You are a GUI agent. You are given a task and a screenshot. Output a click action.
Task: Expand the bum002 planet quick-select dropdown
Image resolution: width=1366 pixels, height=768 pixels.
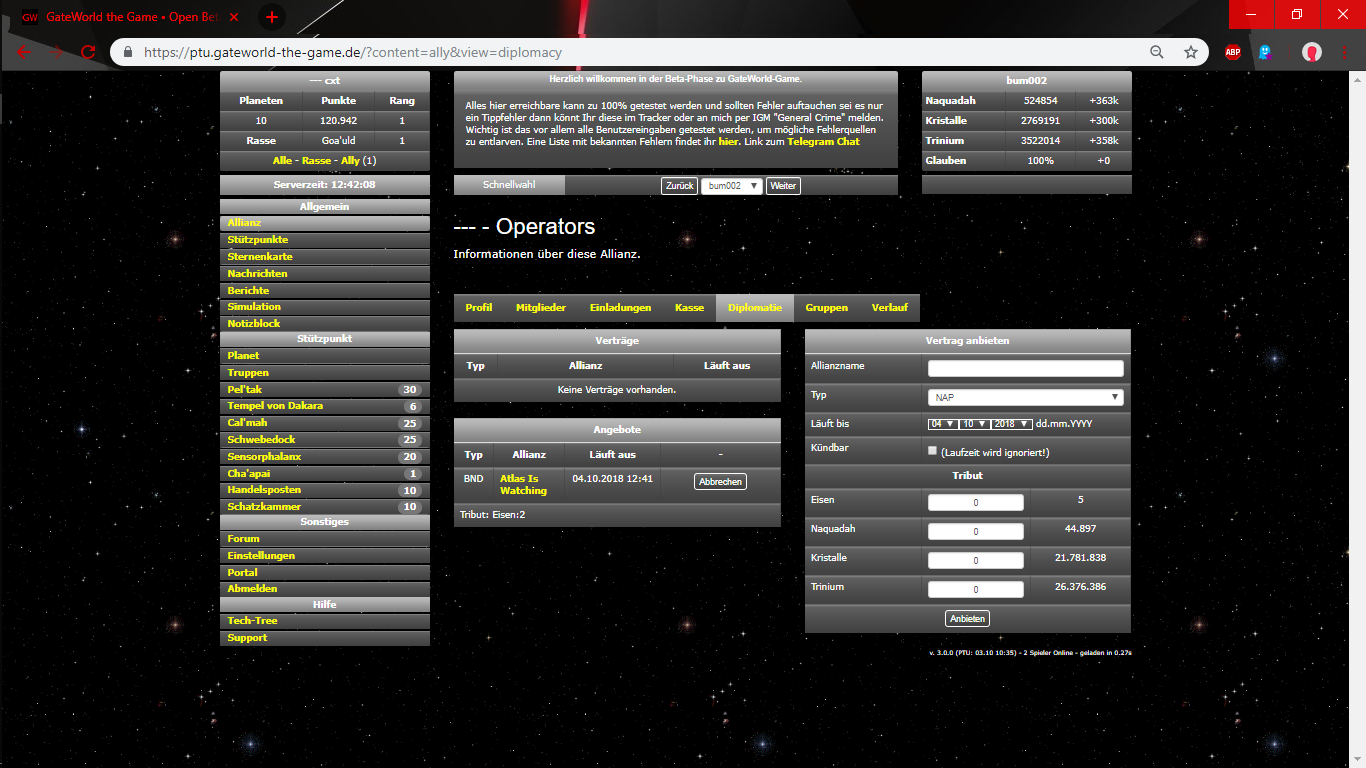[731, 186]
